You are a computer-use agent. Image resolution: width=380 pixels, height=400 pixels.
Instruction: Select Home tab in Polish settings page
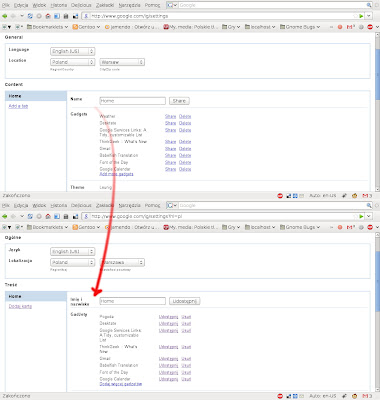36,296
